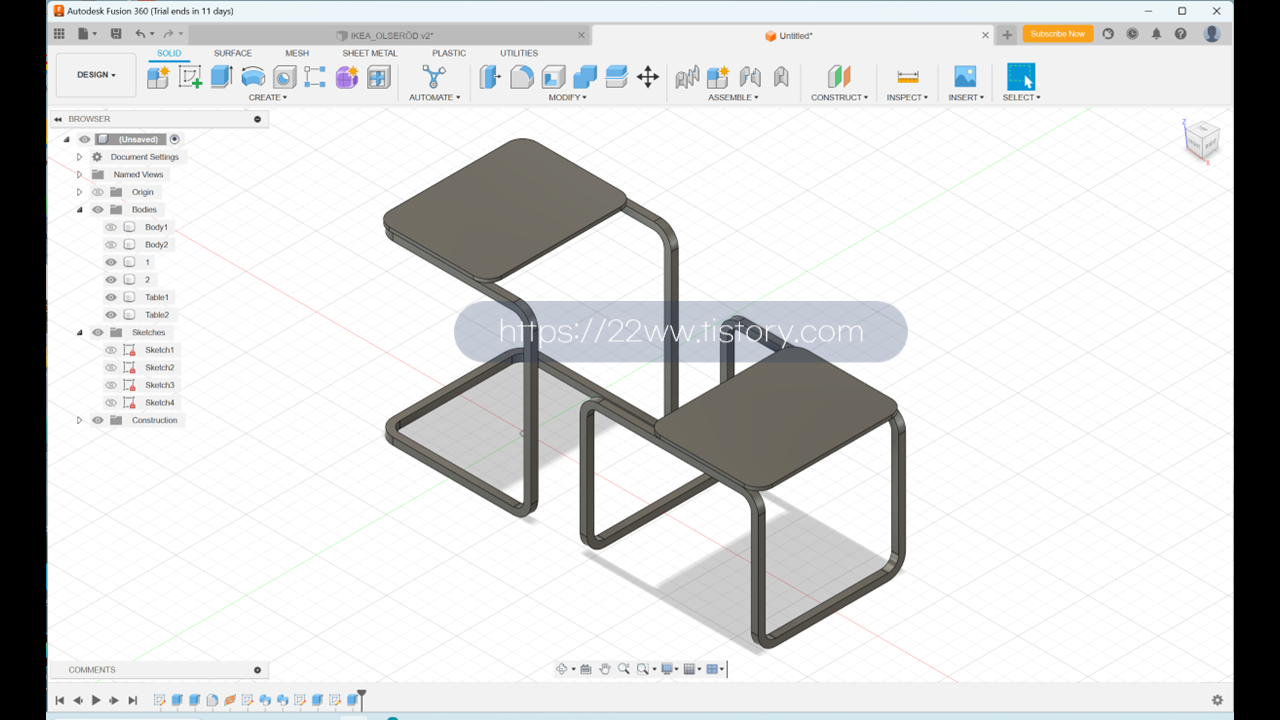1280x720 pixels.
Task: Open the Job Status clock icon
Action: click(x=1132, y=34)
